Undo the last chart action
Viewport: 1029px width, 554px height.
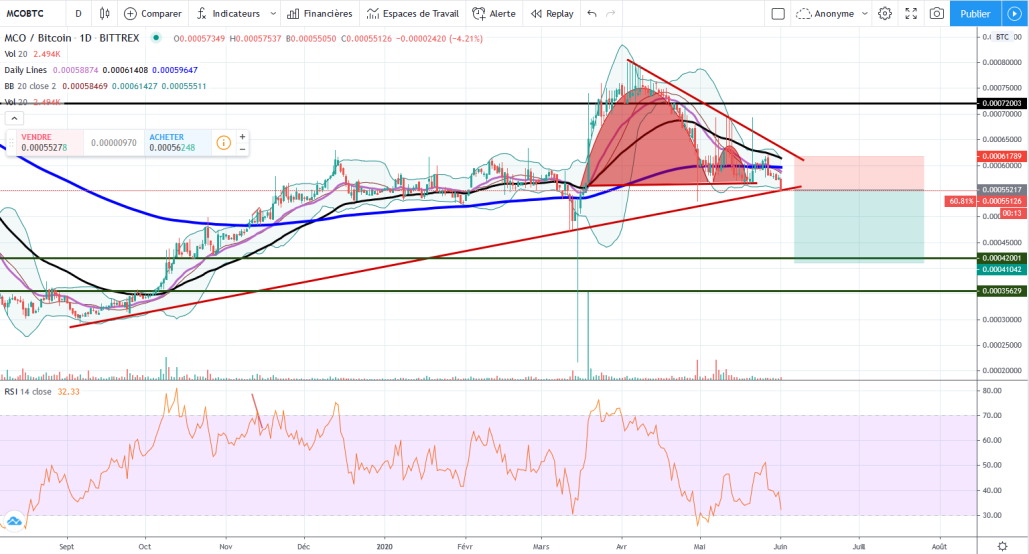point(592,13)
